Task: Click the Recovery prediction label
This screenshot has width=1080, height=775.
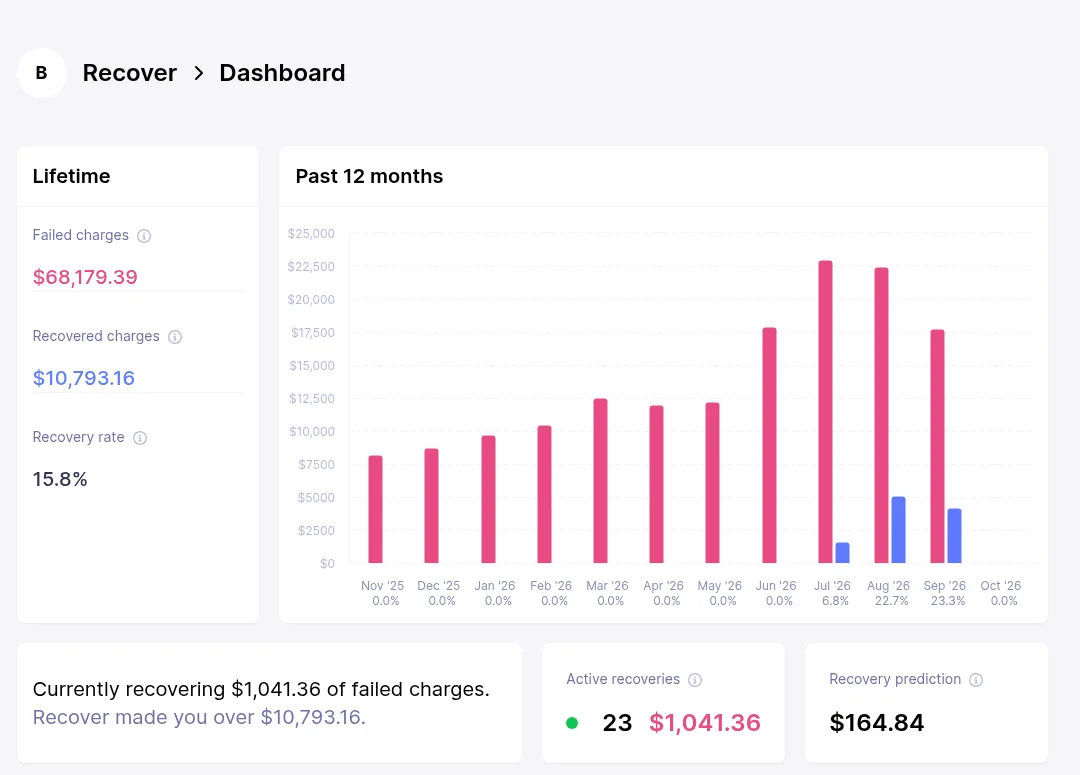Action: (x=895, y=679)
